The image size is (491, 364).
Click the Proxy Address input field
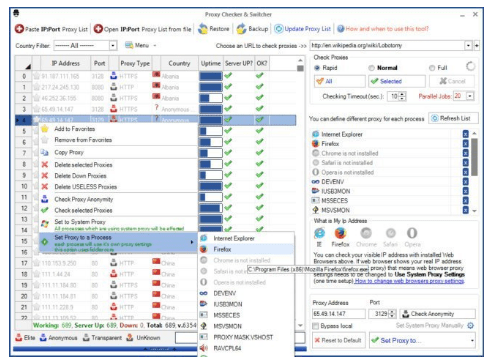pos(339,314)
